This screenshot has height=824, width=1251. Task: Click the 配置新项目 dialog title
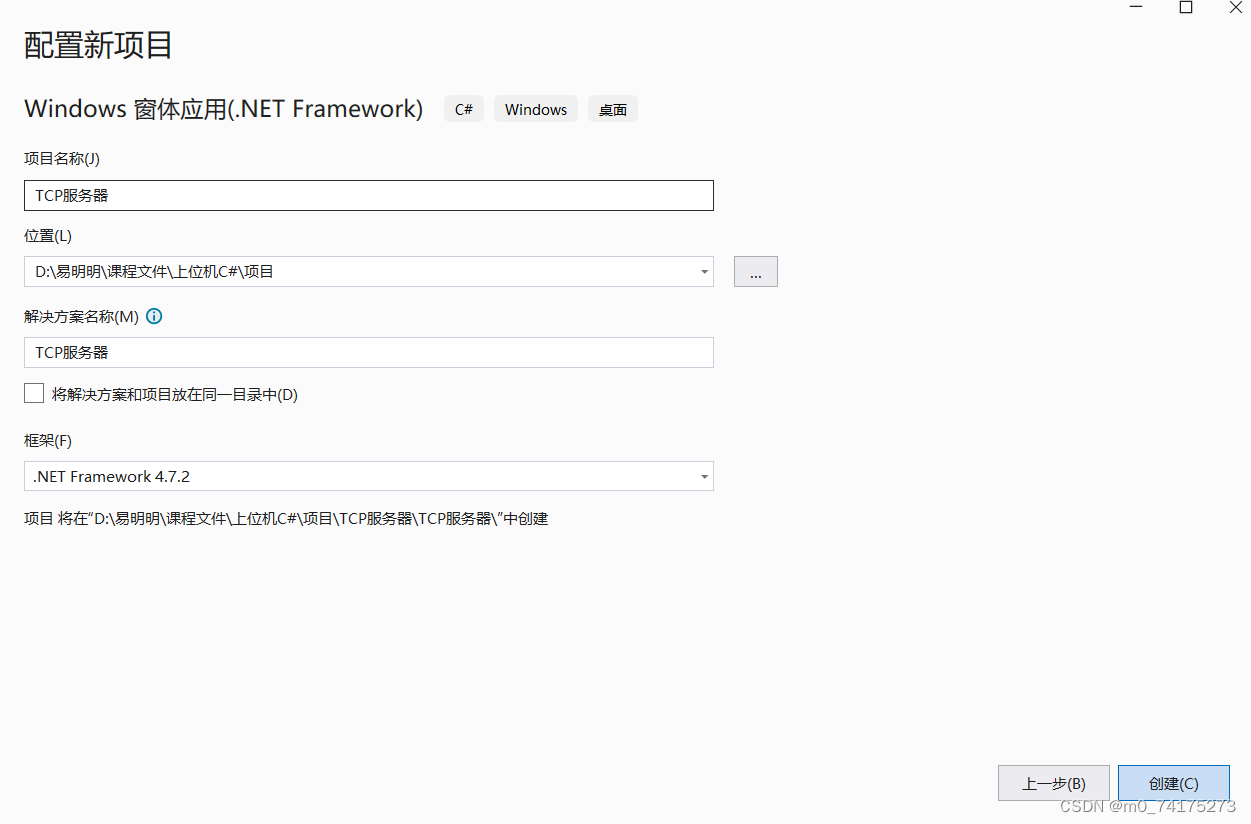97,46
